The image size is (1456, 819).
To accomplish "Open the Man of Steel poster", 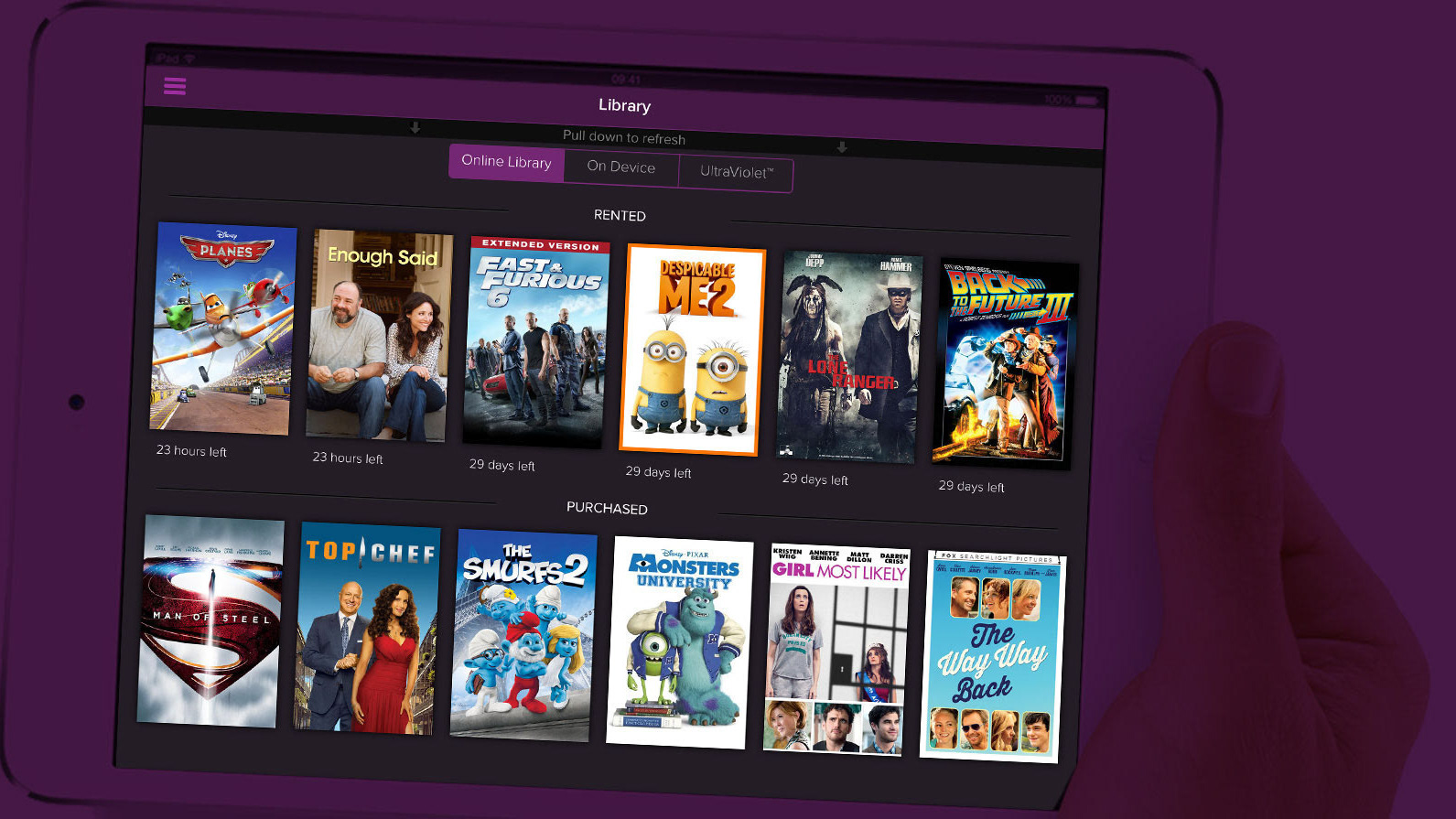I will (210, 621).
